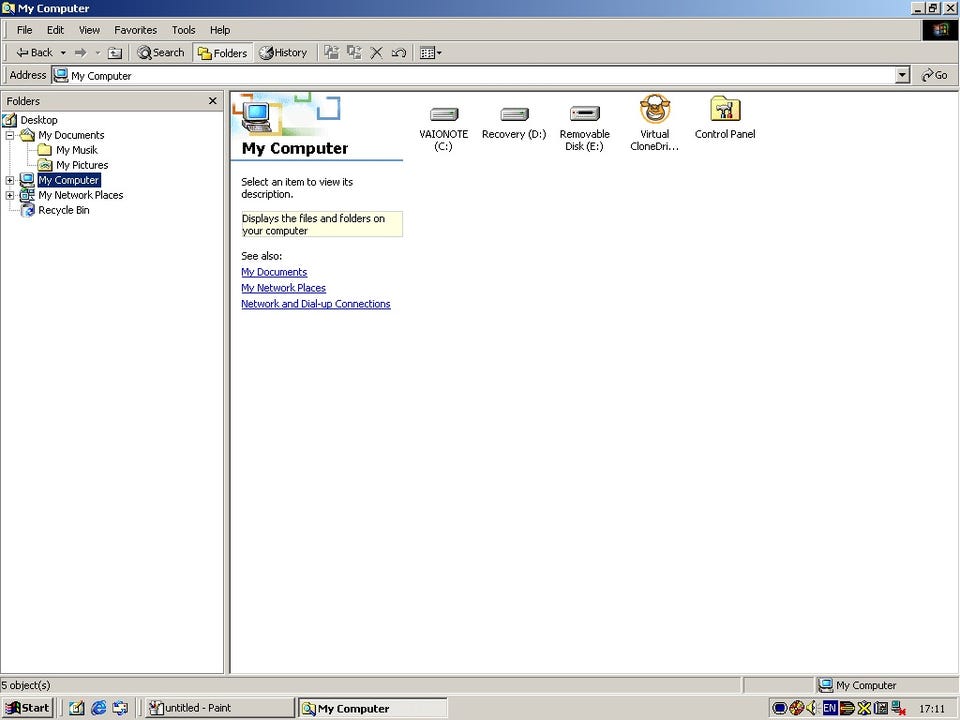Open Network and Dial-up Connections link
Viewport: 960px width, 720px height.
(x=316, y=304)
